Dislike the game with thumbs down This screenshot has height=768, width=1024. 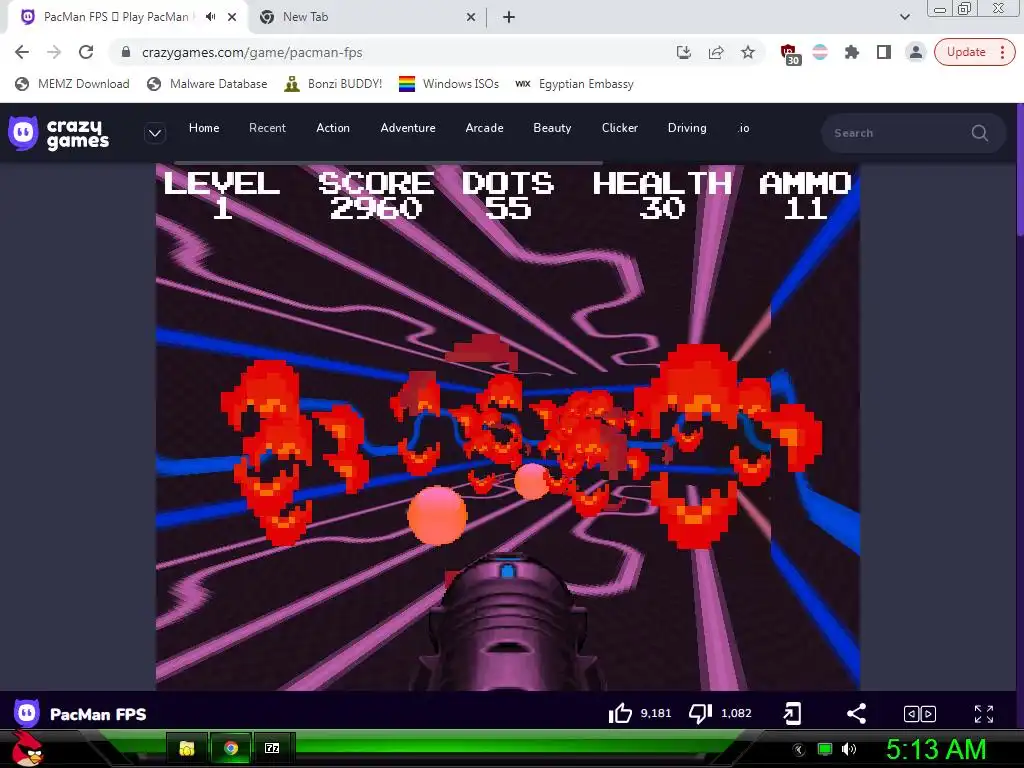701,713
